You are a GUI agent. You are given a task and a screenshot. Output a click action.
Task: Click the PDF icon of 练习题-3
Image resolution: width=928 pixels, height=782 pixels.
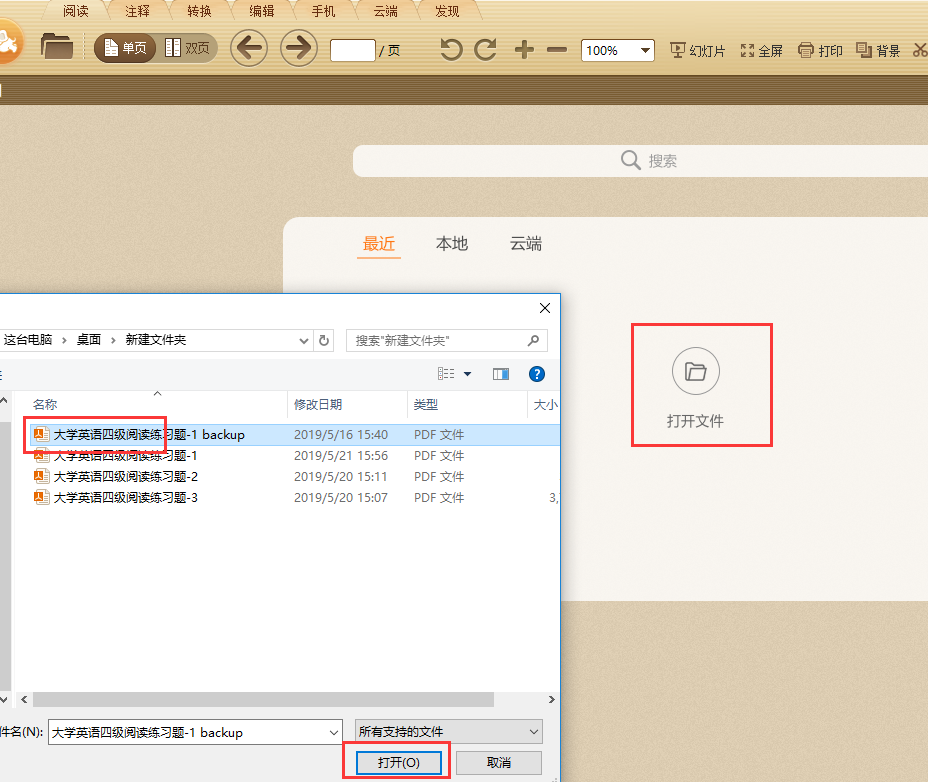point(41,497)
